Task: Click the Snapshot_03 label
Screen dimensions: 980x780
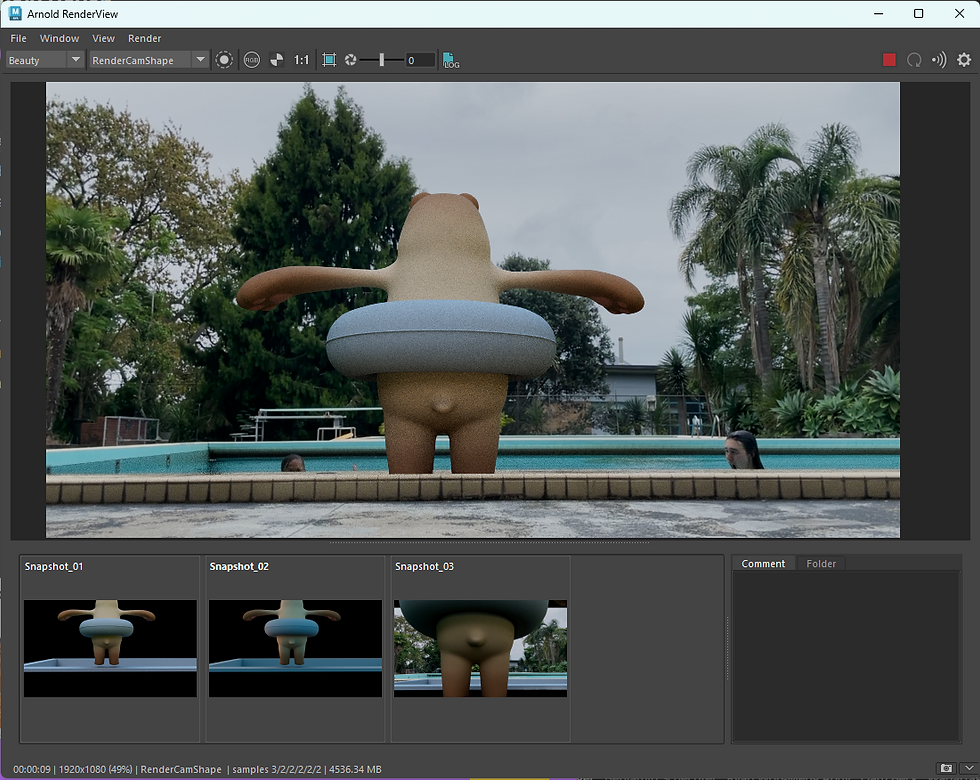Action: 424,566
